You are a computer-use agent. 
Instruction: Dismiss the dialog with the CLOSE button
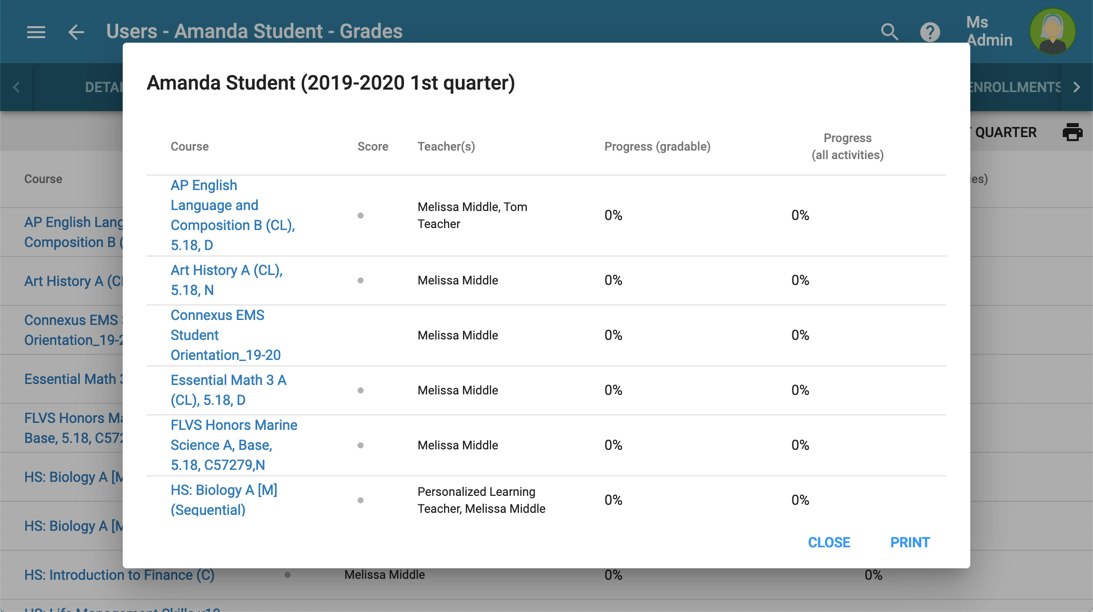click(x=829, y=542)
